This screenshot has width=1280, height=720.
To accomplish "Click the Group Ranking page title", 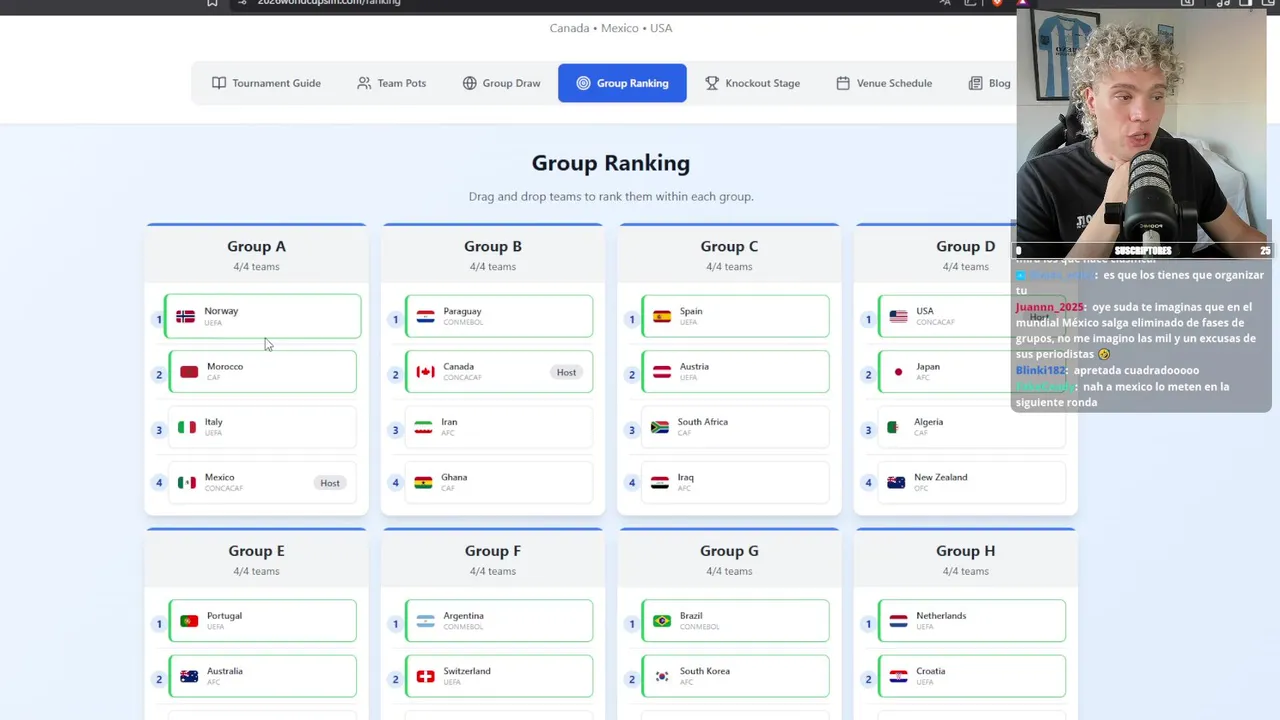I will tap(611, 163).
